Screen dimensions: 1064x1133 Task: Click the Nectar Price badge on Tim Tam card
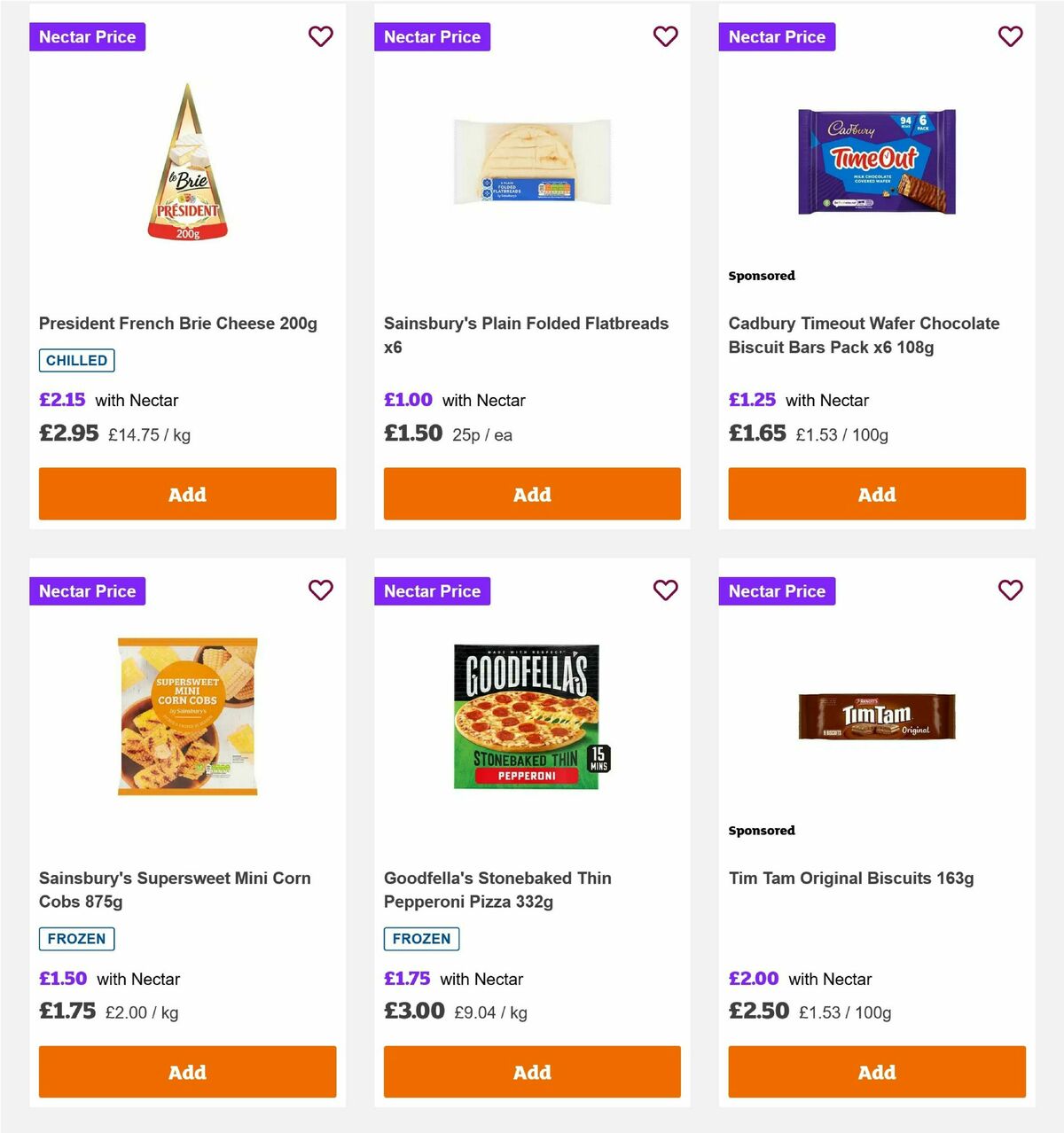(x=777, y=590)
